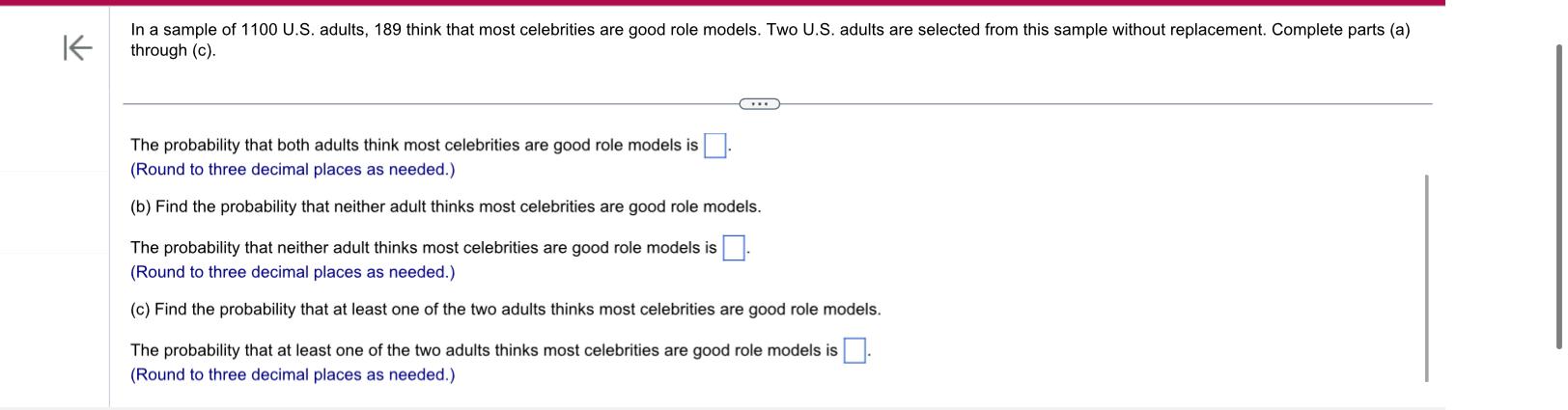Click the sentence 'The probability that neither adult thinks'
Screen dimensions: 1568x410
tap(424, 248)
